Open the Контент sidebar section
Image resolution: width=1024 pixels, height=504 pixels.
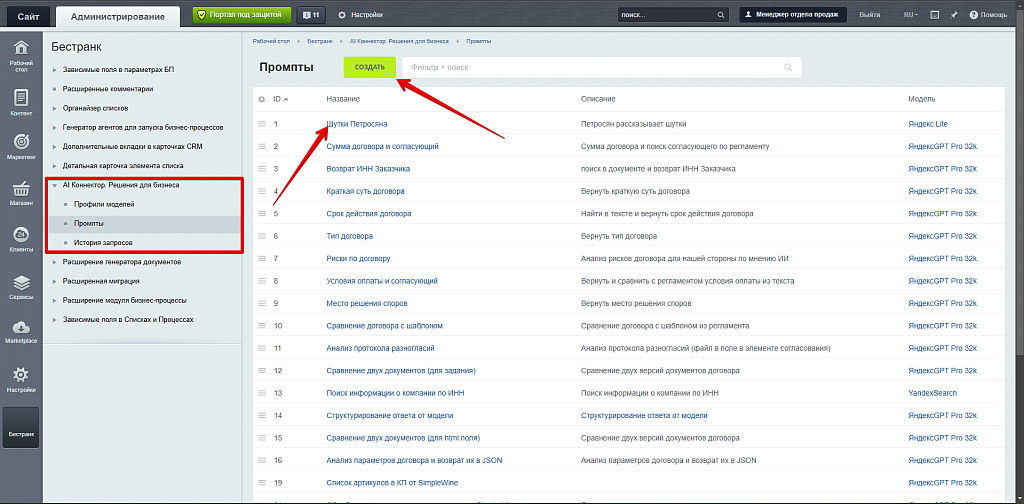click(21, 101)
